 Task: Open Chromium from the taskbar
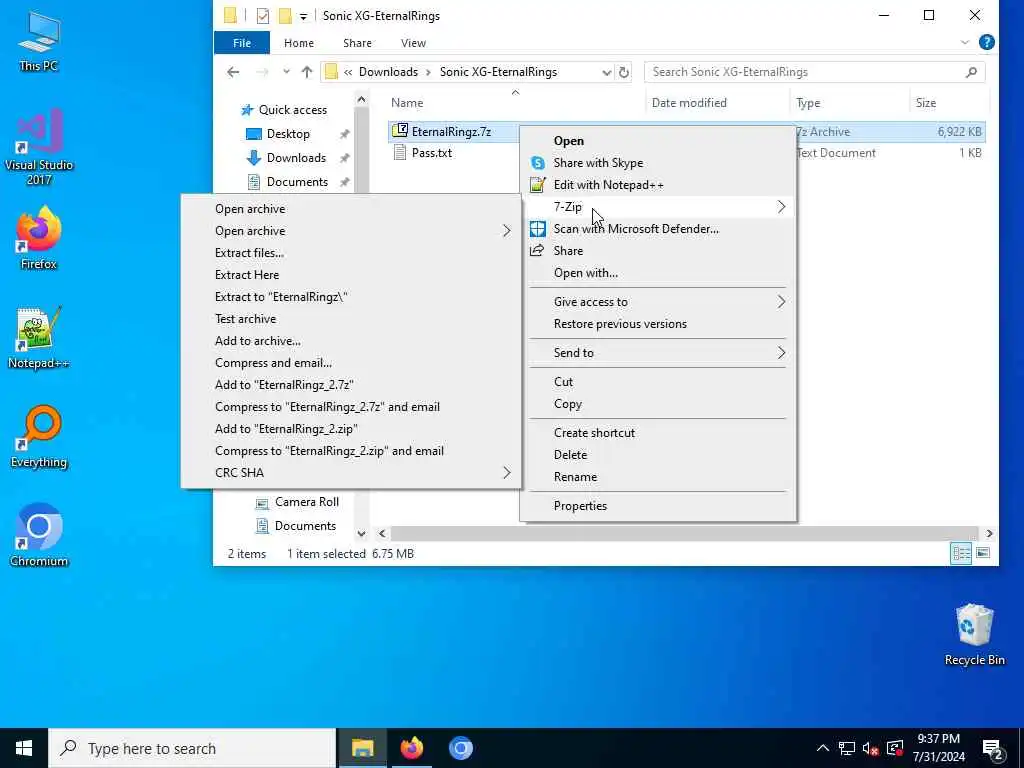tap(460, 748)
